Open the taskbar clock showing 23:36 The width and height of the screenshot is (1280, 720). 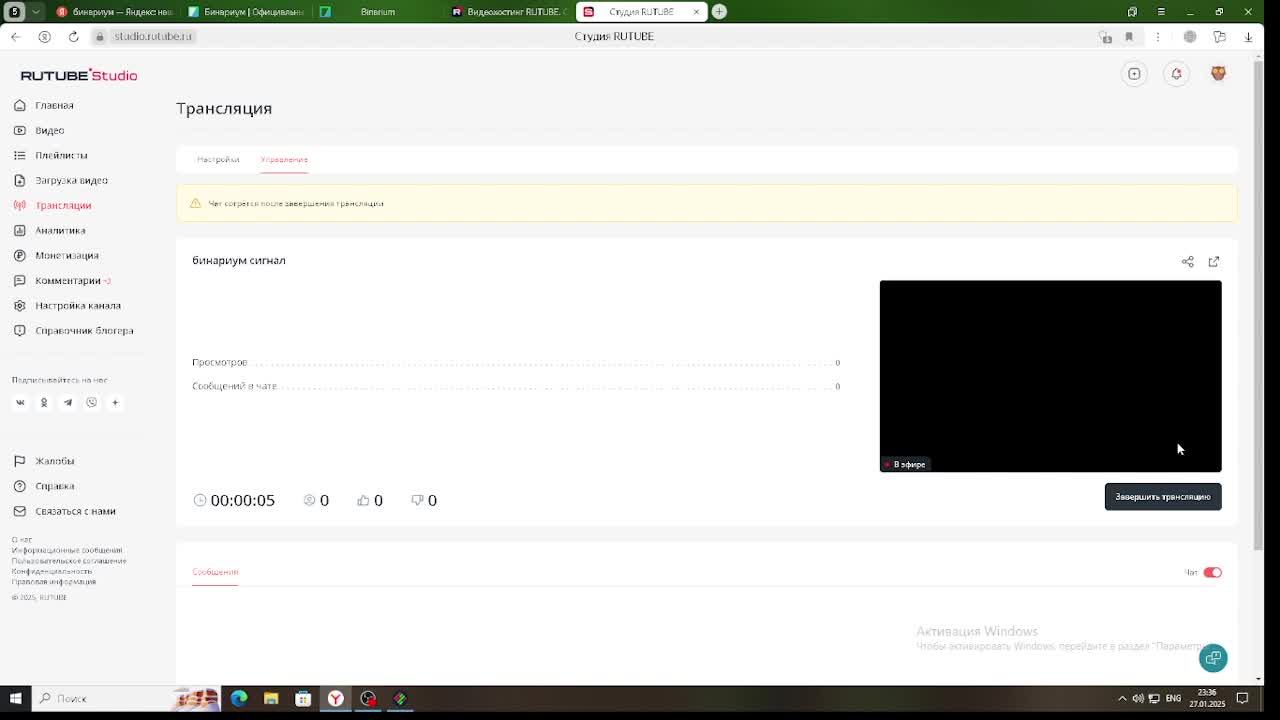(x=1207, y=698)
